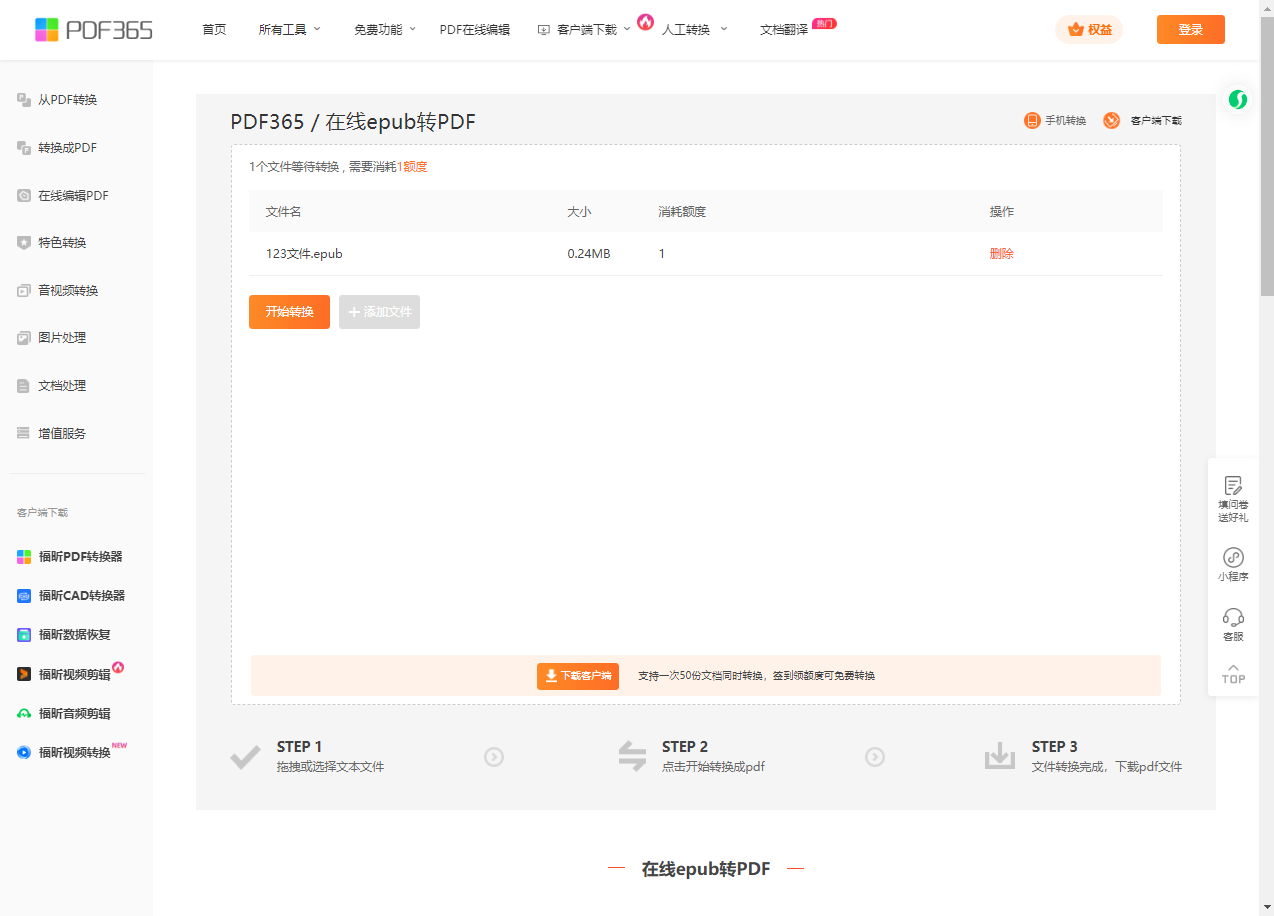Click the PDF365 logo
The width and height of the screenshot is (1274, 916).
click(93, 29)
